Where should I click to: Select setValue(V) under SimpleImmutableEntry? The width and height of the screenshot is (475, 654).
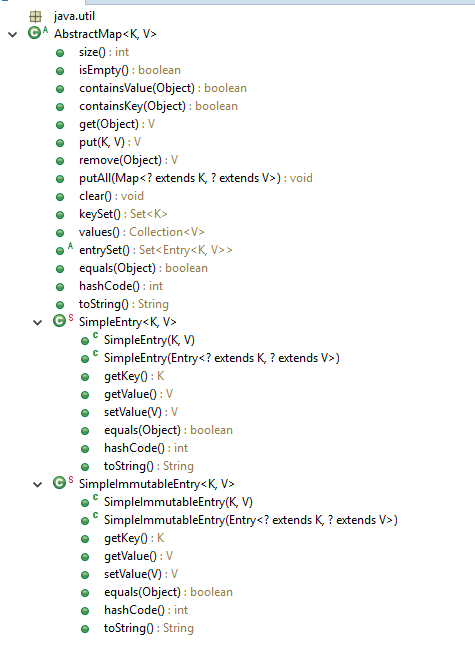pos(141,574)
